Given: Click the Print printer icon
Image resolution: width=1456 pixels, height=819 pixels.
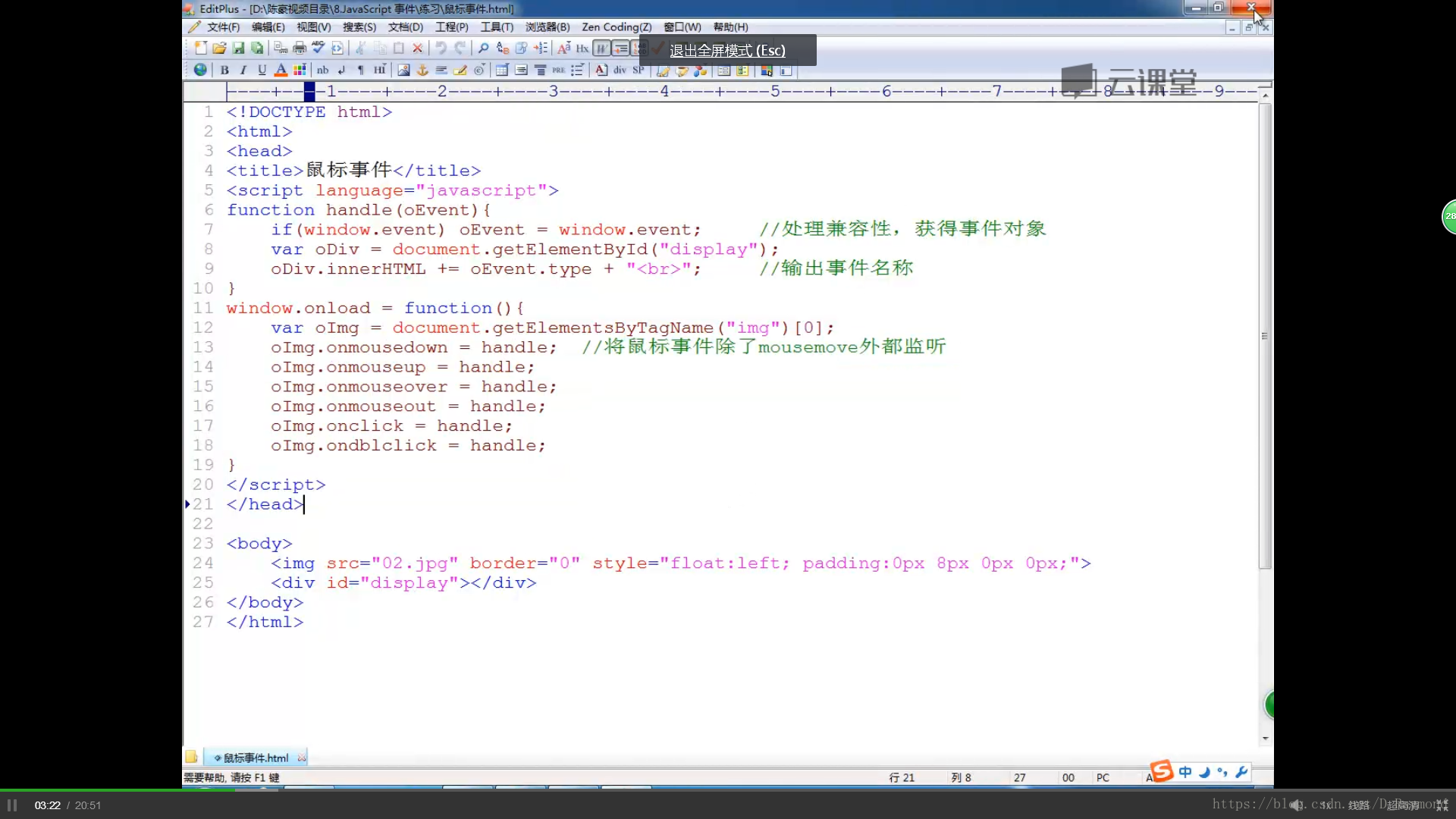Looking at the screenshot, I should click(300, 49).
